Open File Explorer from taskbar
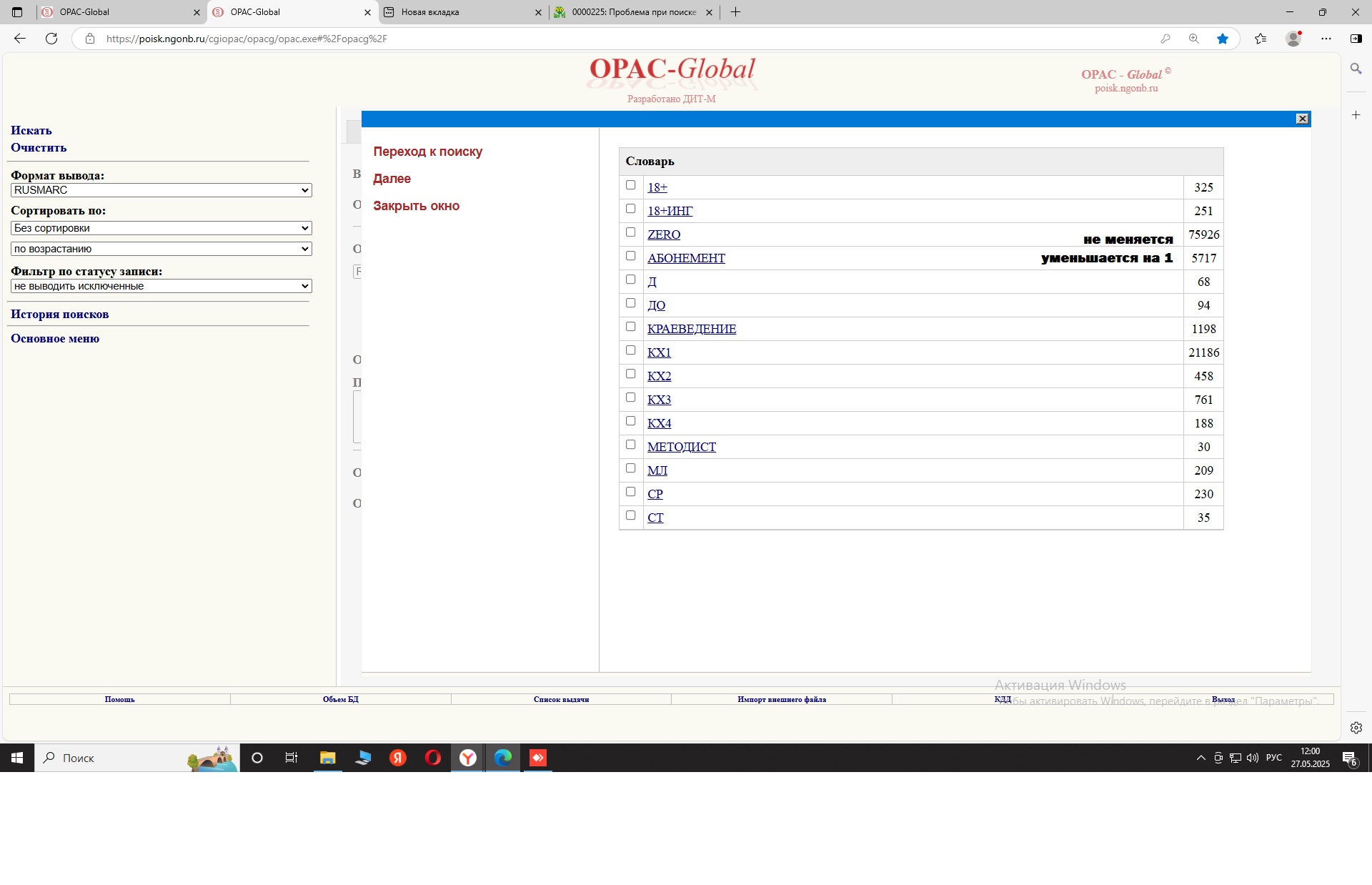 327,758
